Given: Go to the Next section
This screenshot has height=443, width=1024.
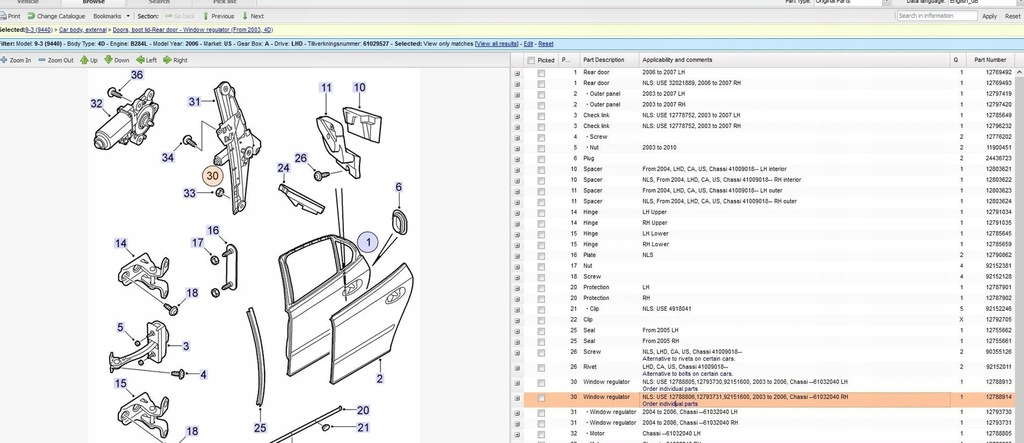Looking at the screenshot, I should (253, 16).
